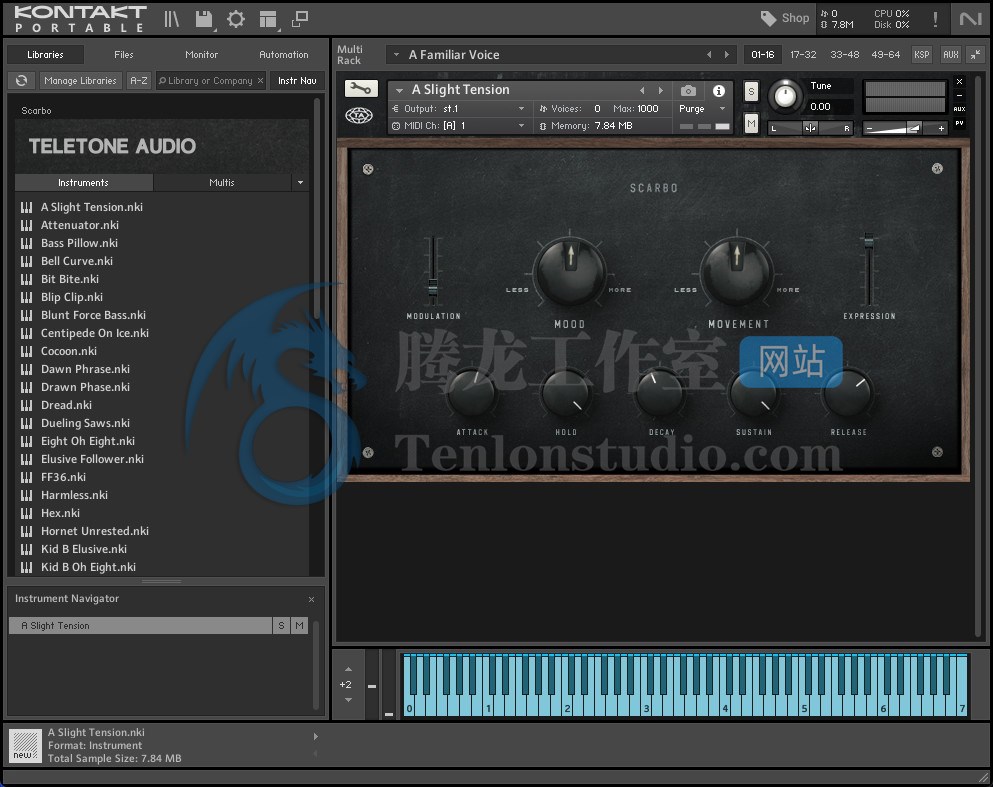Screen dimensions: 993x787
Task: Switch to the Files tab
Action: [123, 54]
